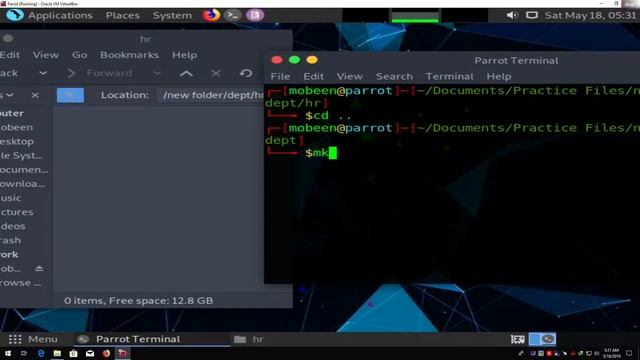Open Microsoft Store from Windows taskbar
Viewport: 640px width, 360px height.
[73, 353]
